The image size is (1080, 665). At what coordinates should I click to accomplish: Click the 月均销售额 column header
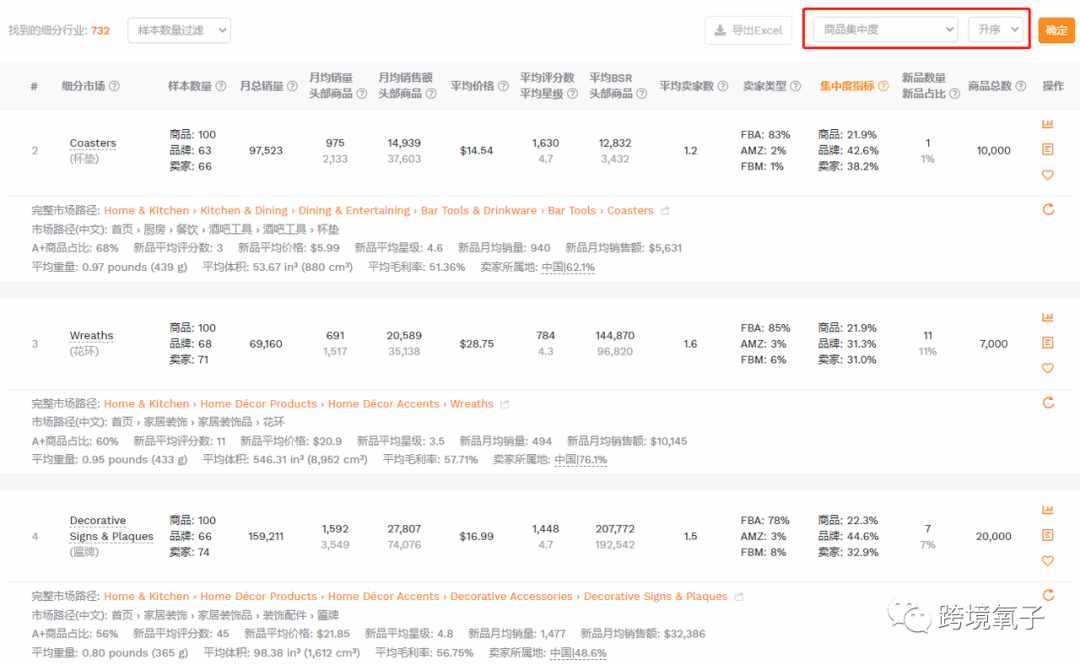coord(405,78)
